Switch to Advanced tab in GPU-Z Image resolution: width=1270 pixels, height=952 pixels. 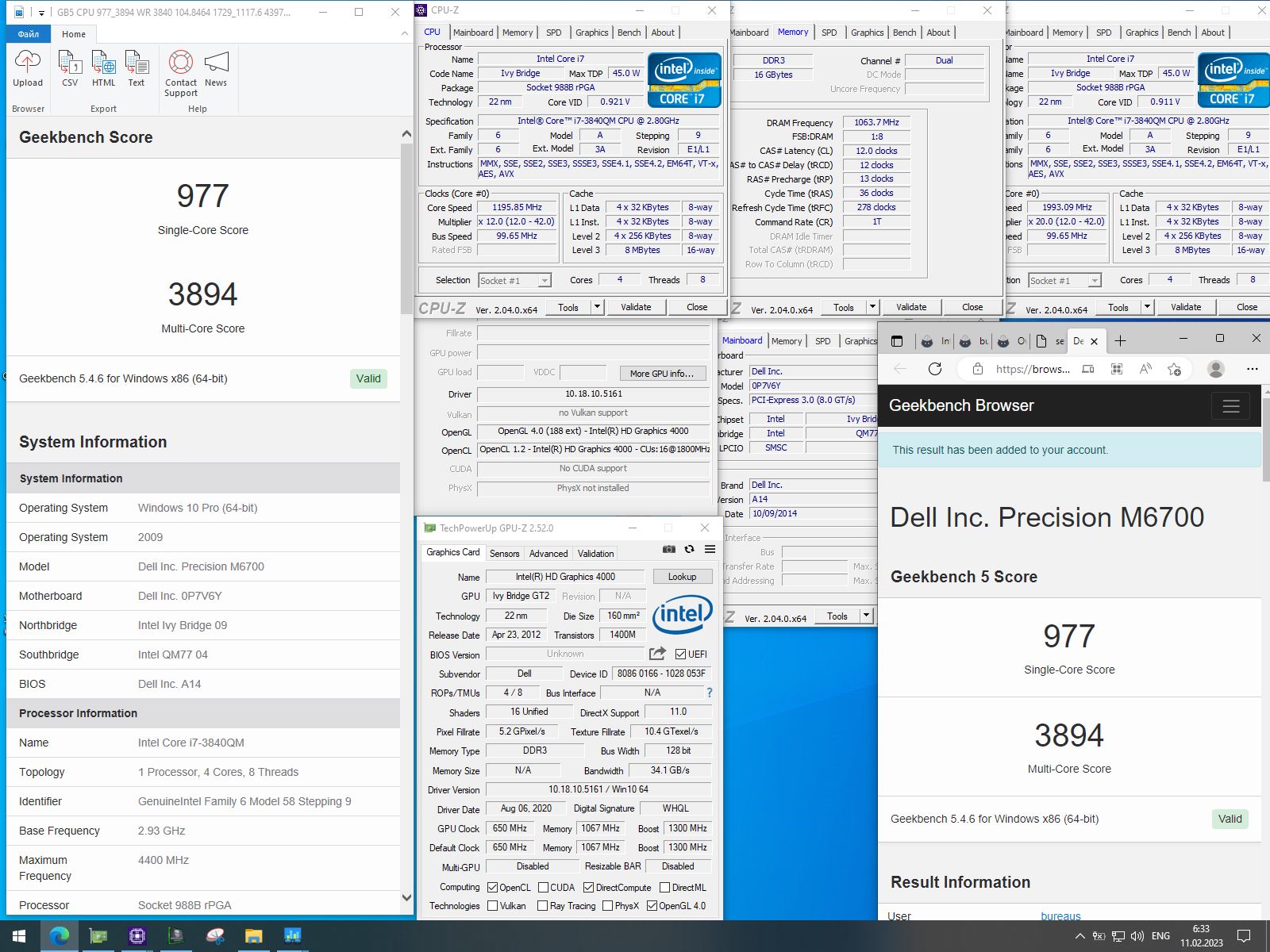548,553
